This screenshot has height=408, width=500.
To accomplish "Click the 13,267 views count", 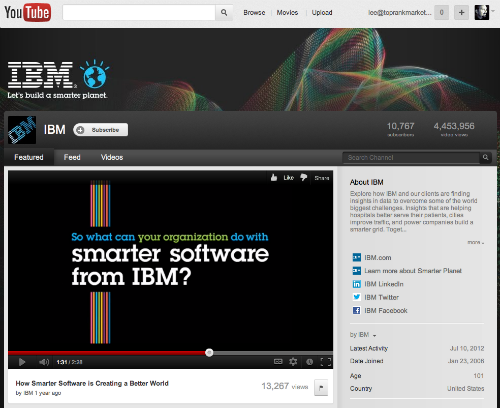I will click(285, 386).
